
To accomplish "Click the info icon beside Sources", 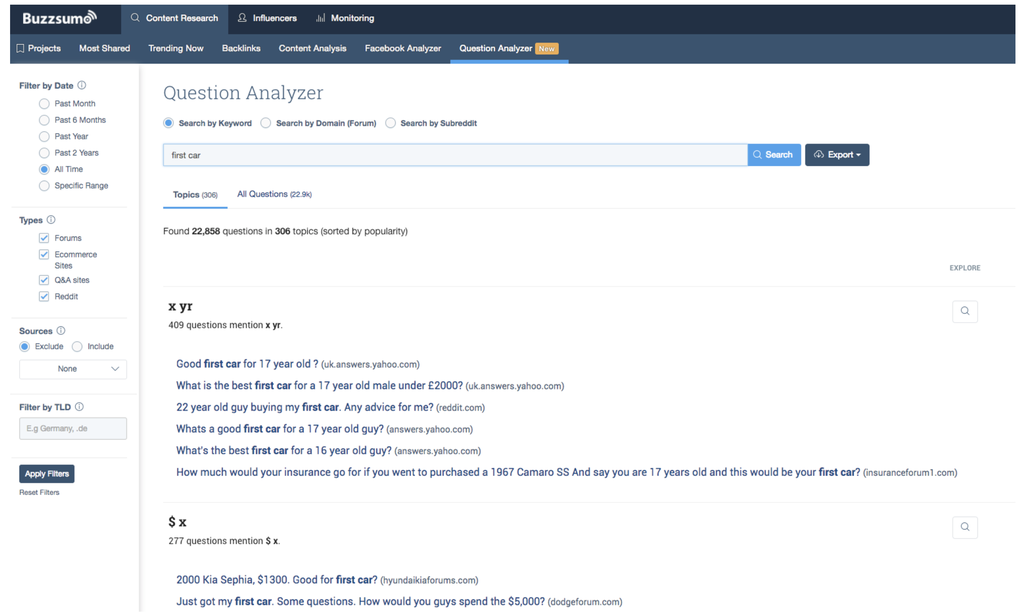I will pyautogui.click(x=61, y=331).
